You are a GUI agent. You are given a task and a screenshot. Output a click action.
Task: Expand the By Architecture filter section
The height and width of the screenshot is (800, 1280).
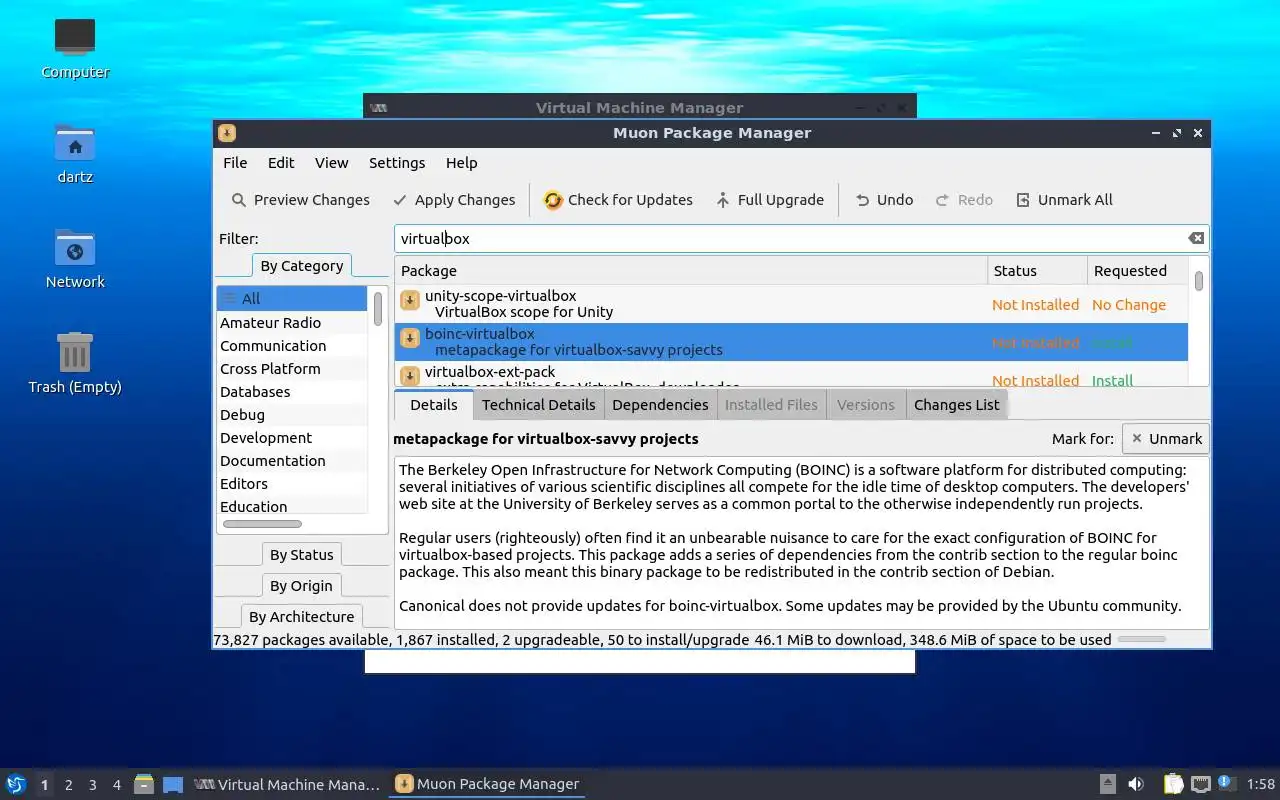(302, 617)
